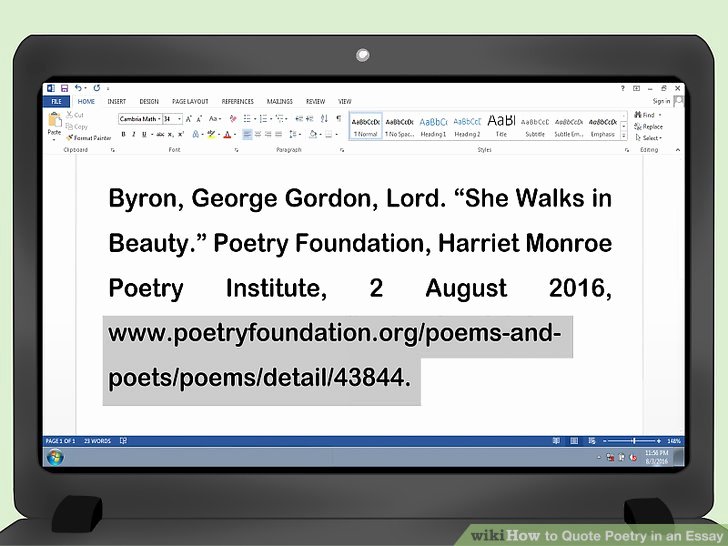Click the 23 WORDS count in status bar
Screen dimensions: 728x546
(98, 441)
